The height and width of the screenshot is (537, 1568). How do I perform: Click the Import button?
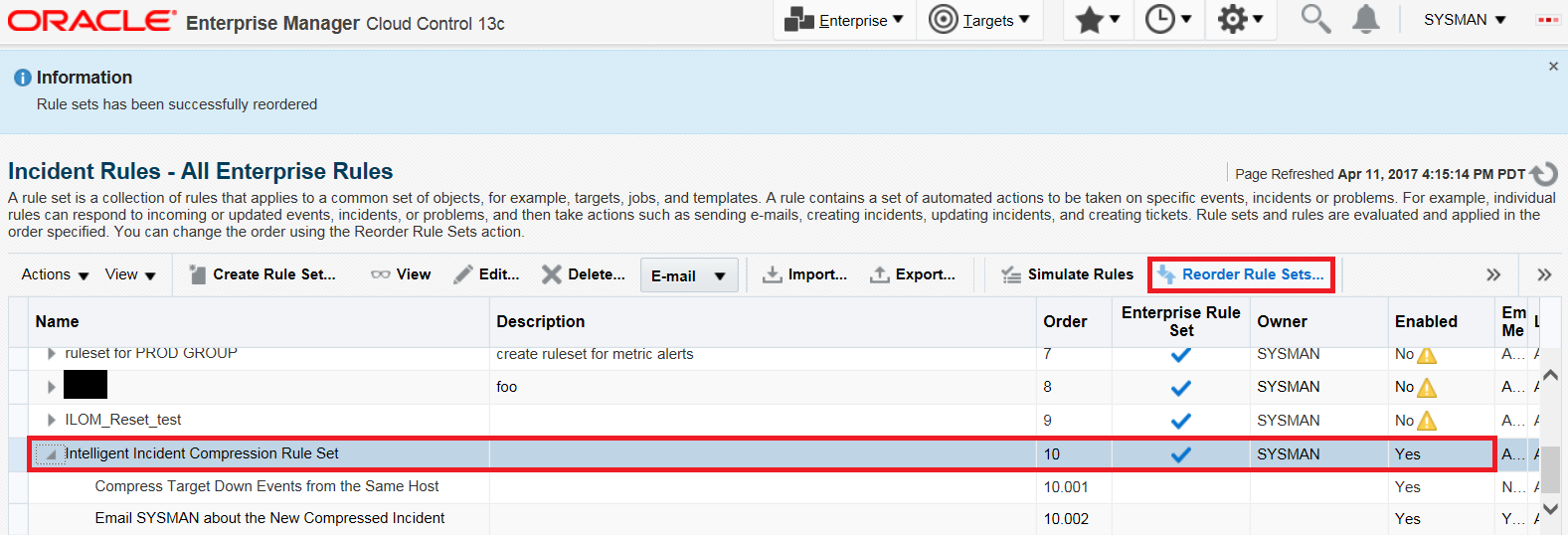pos(804,274)
